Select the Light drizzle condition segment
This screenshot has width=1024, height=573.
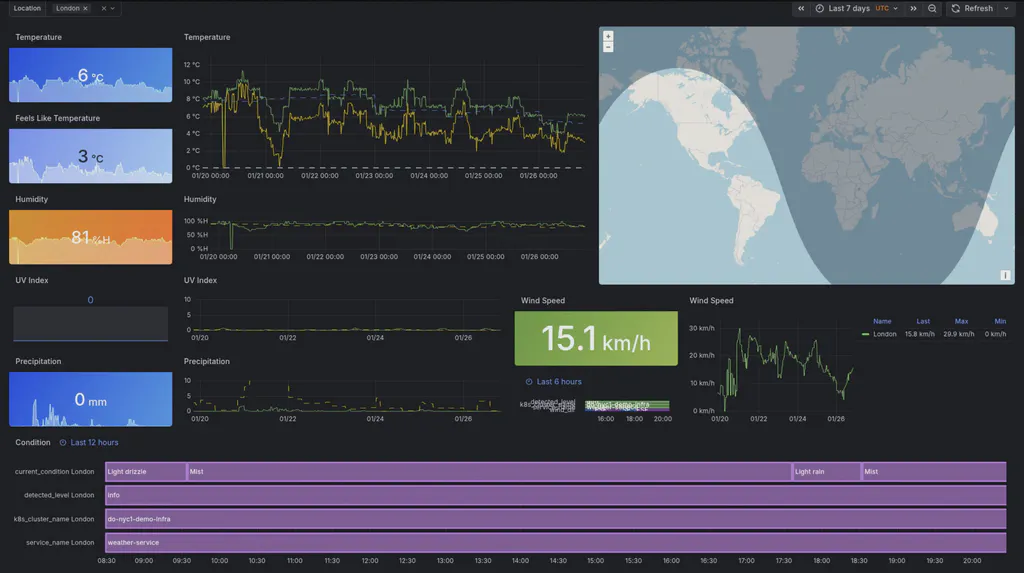(145, 471)
